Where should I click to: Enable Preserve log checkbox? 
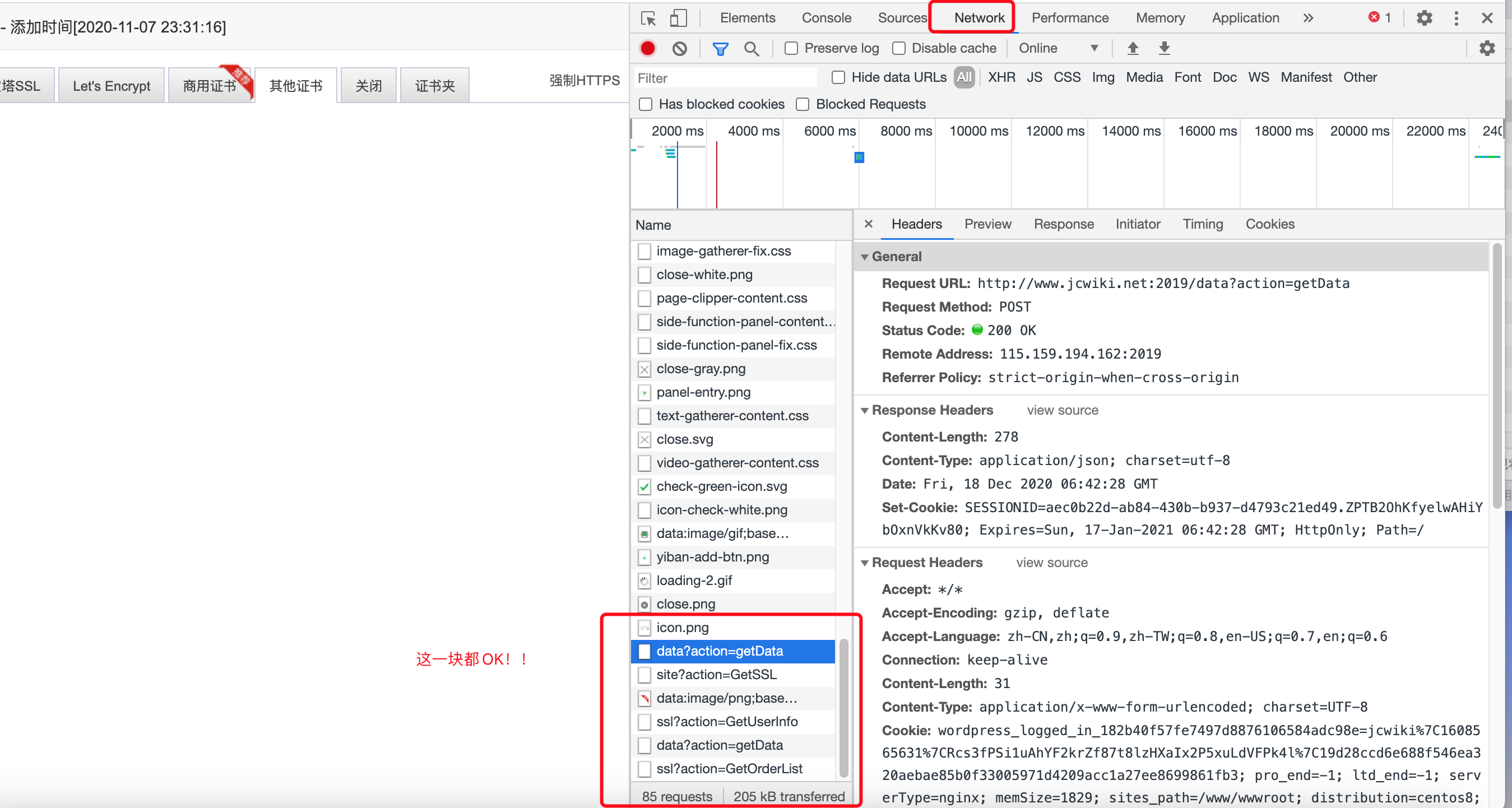point(791,48)
